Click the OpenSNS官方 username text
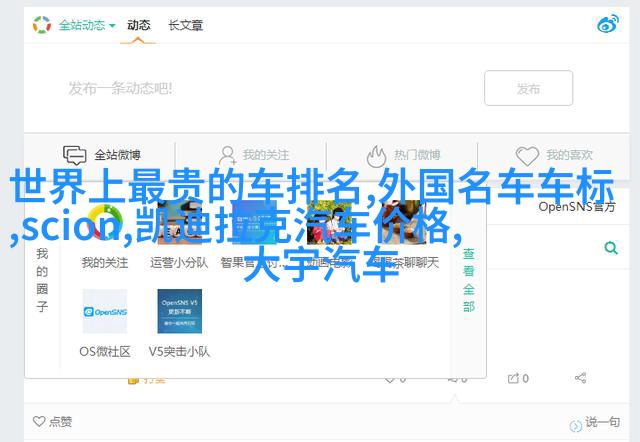Image resolution: width=640 pixels, height=442 pixels. point(576,207)
